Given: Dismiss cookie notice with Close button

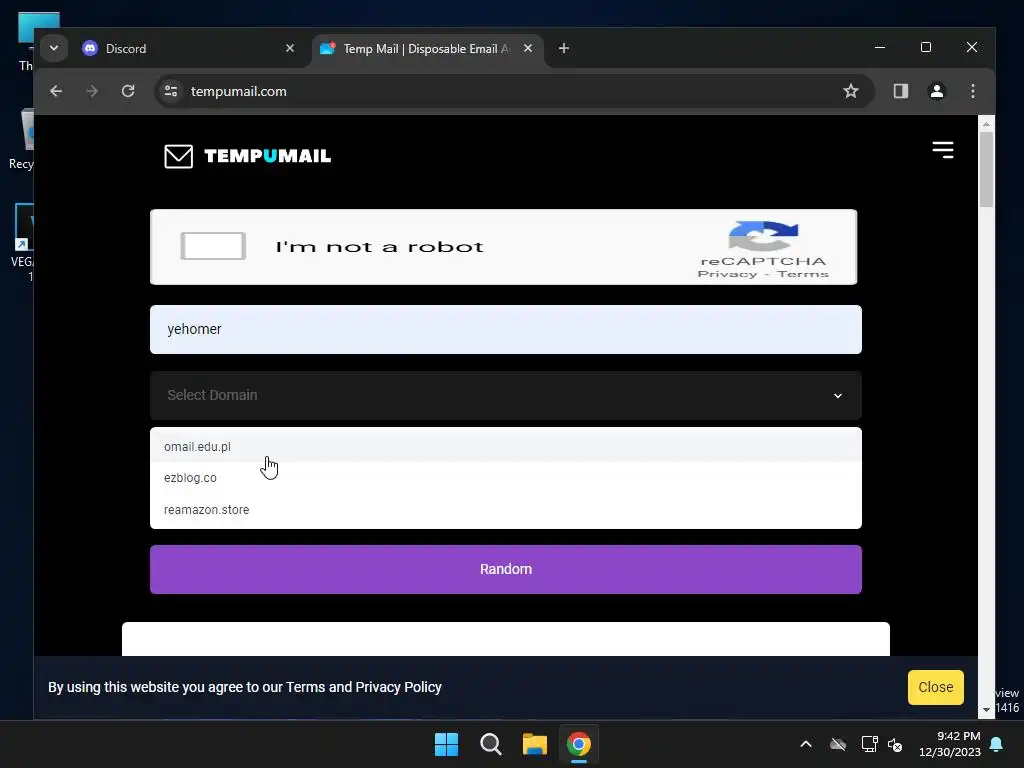Looking at the screenshot, I should tap(935, 687).
